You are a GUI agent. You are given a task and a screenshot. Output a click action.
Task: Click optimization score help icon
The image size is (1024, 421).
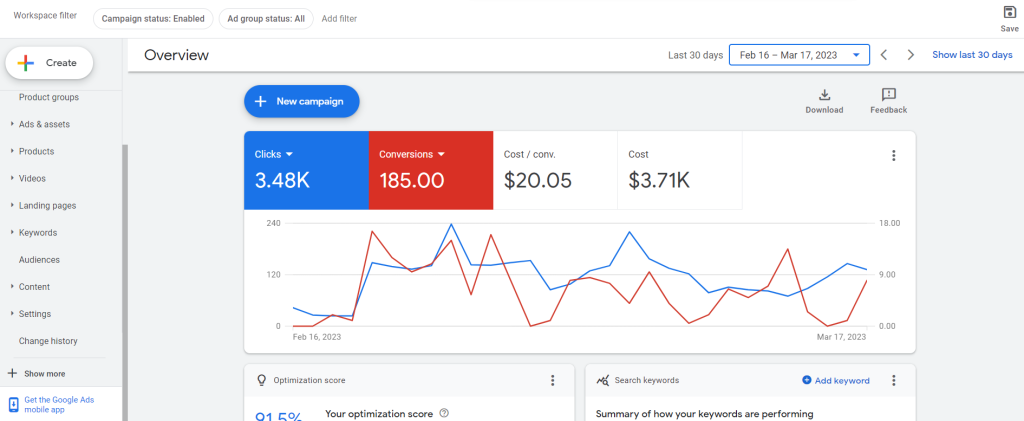coord(444,412)
